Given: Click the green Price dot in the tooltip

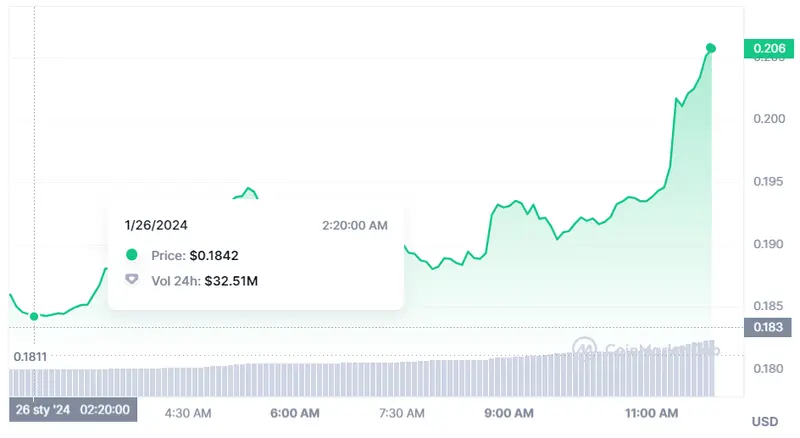Looking at the screenshot, I should point(132,255).
